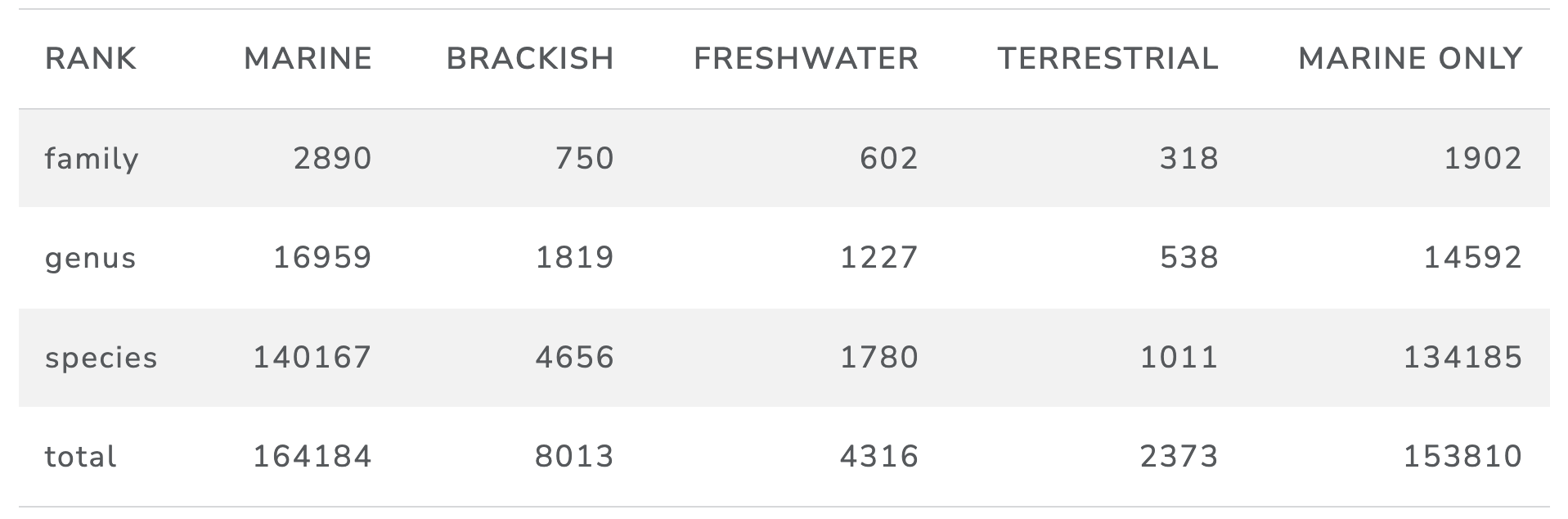Click species freshwater value 1780
Image resolution: width=1568 pixels, height=519 pixels.
tap(879, 358)
